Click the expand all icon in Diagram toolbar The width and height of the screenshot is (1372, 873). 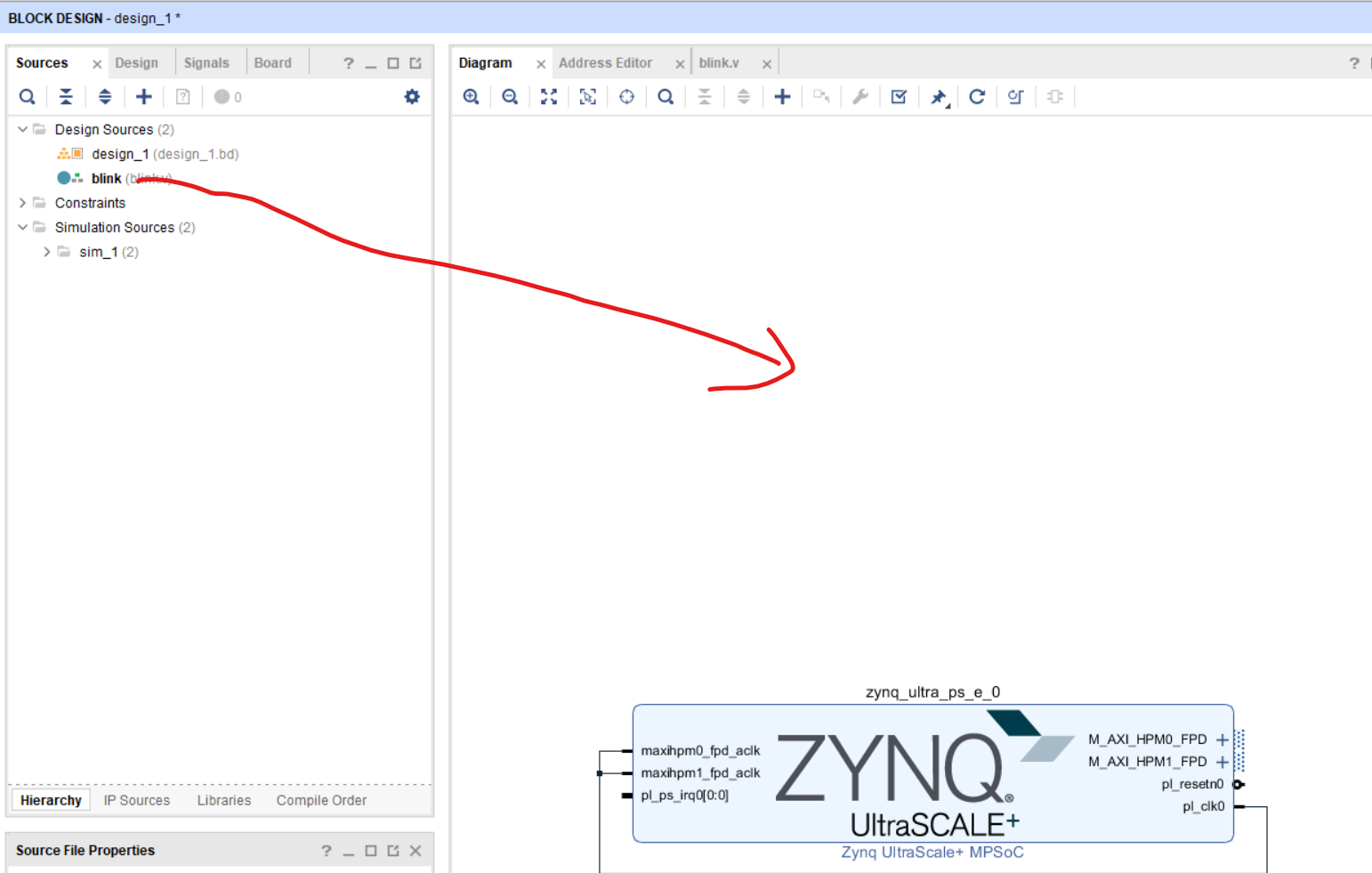[744, 97]
